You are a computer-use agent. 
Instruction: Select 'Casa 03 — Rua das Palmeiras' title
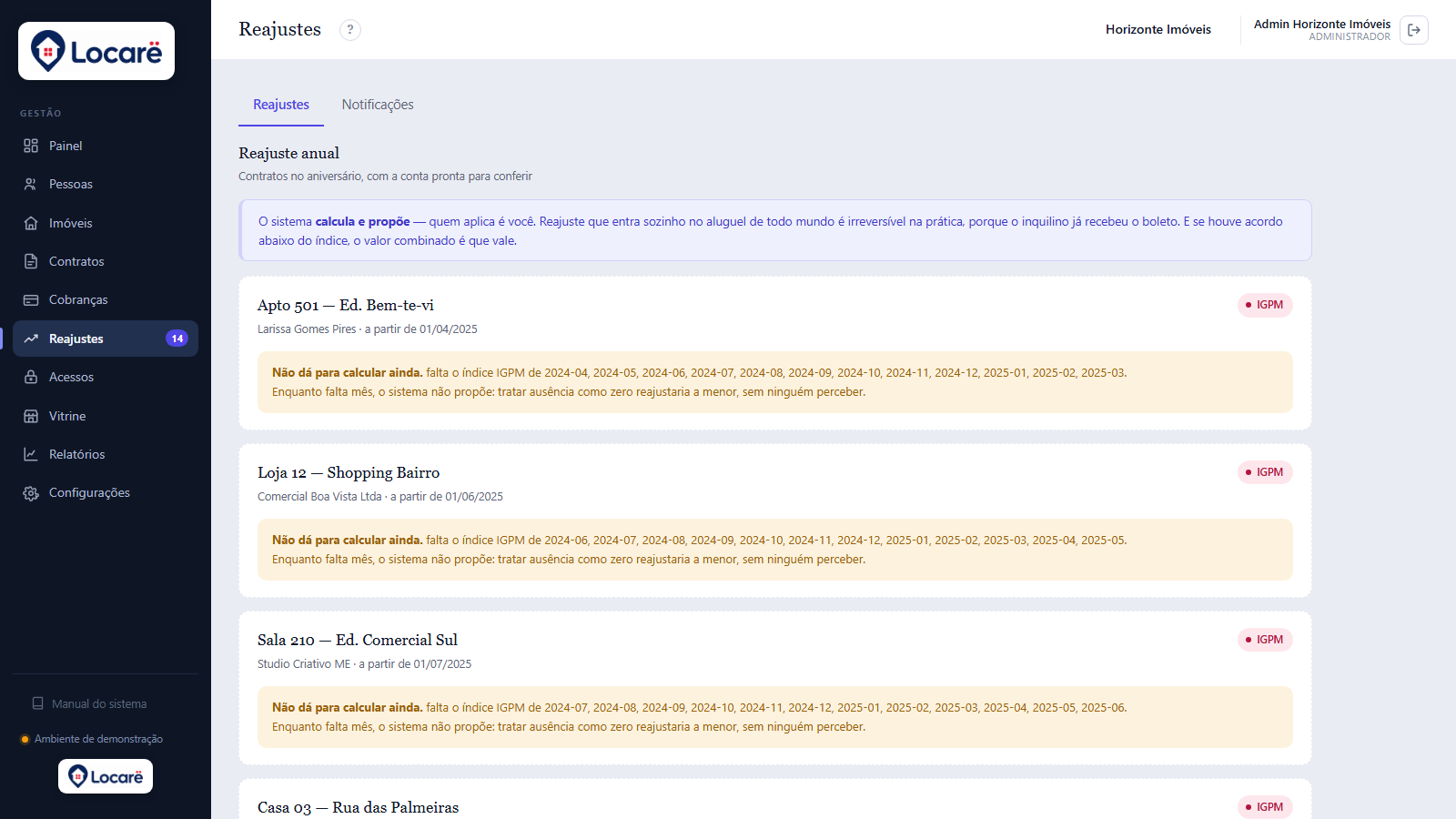pos(358,807)
